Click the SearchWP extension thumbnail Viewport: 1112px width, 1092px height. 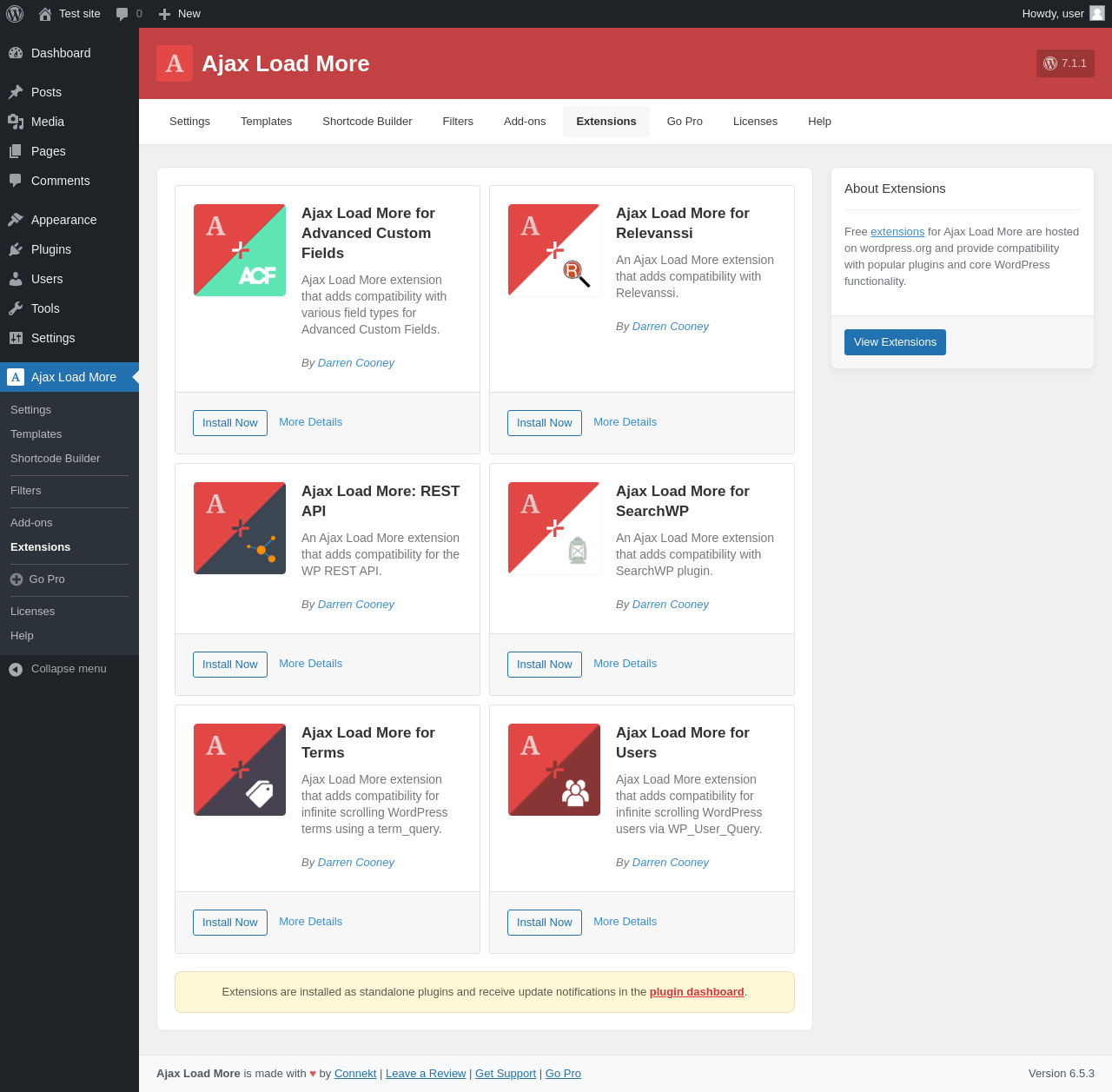554,528
